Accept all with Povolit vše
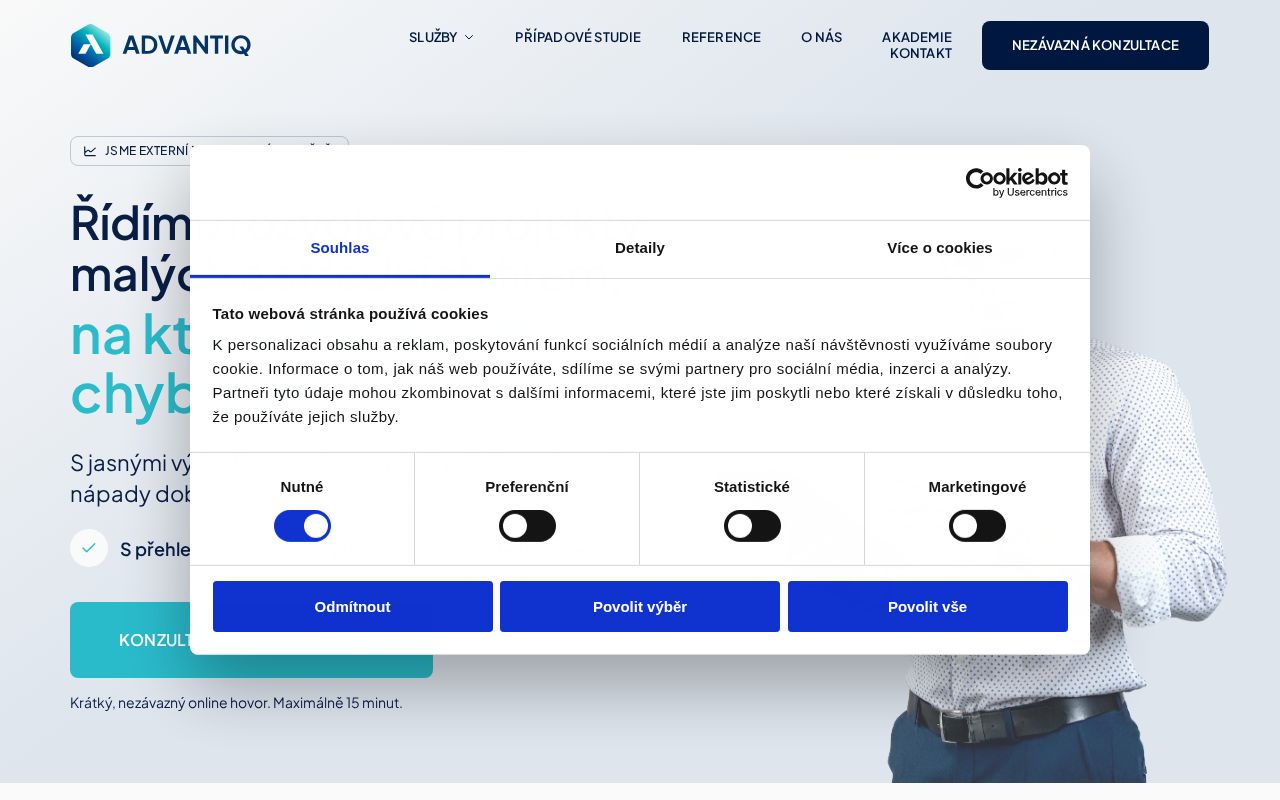The height and width of the screenshot is (800, 1280). [928, 607]
